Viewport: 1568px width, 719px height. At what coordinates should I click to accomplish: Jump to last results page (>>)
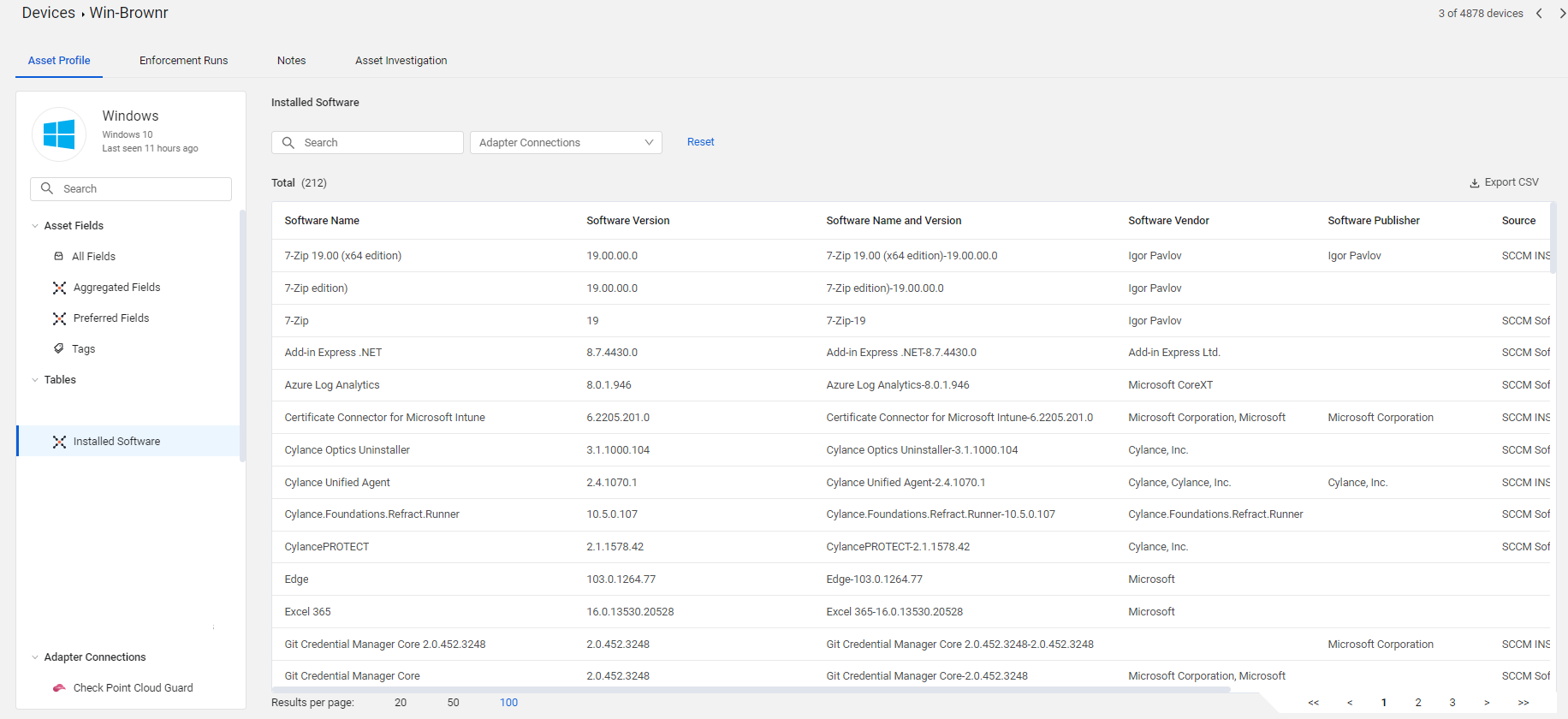click(x=1523, y=703)
